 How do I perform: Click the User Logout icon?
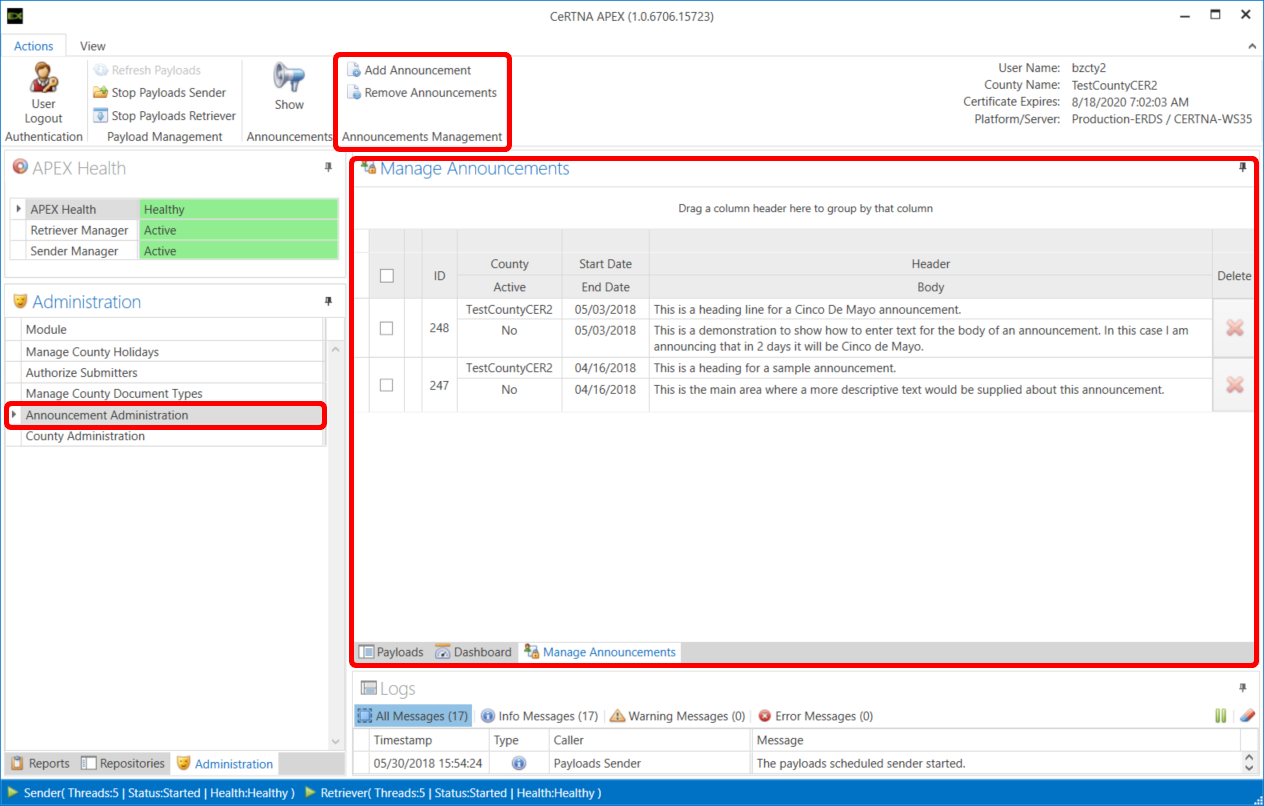click(43, 78)
